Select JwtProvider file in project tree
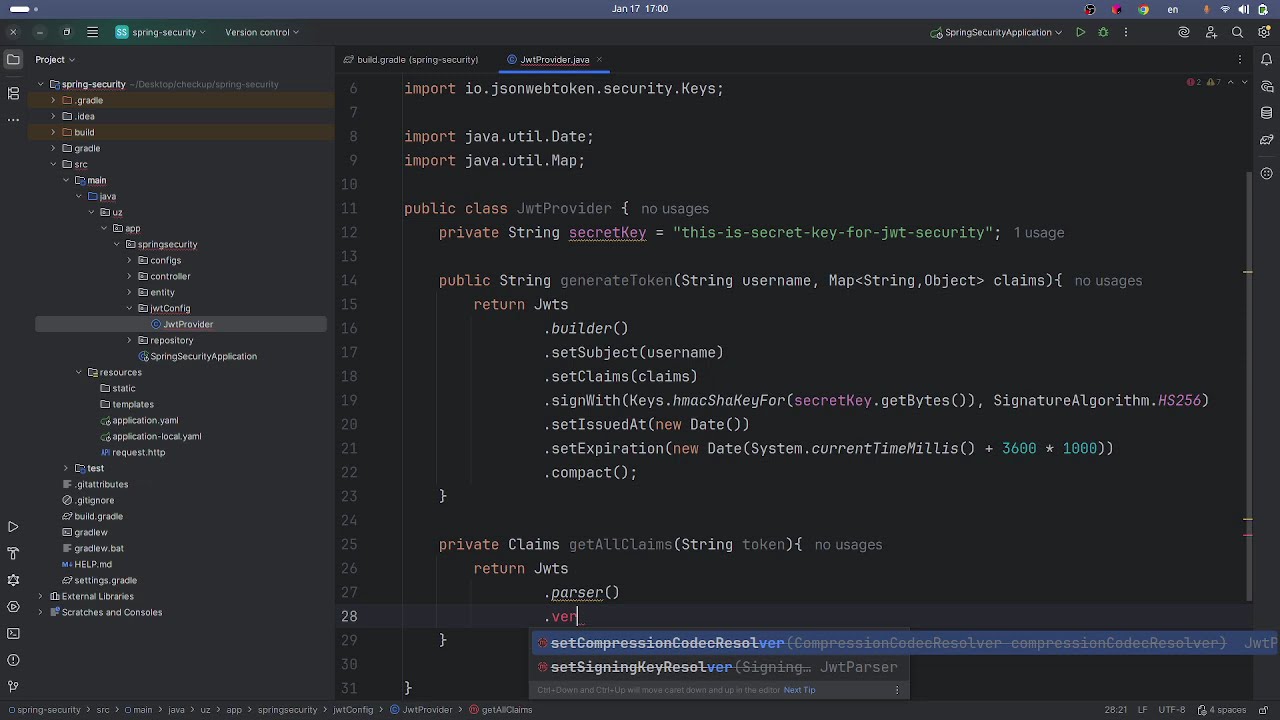The height and width of the screenshot is (720, 1280). coord(181,324)
